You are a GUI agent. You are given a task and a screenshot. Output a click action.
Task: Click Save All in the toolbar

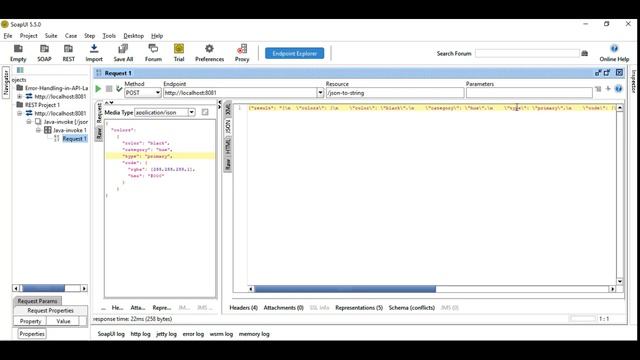click(x=123, y=53)
